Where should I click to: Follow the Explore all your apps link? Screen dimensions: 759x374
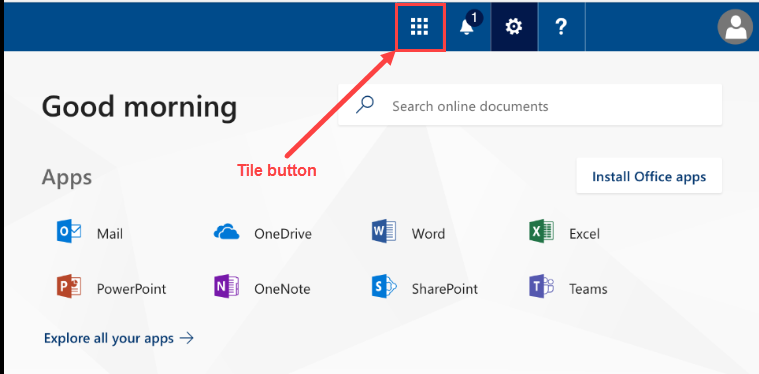click(x=119, y=338)
